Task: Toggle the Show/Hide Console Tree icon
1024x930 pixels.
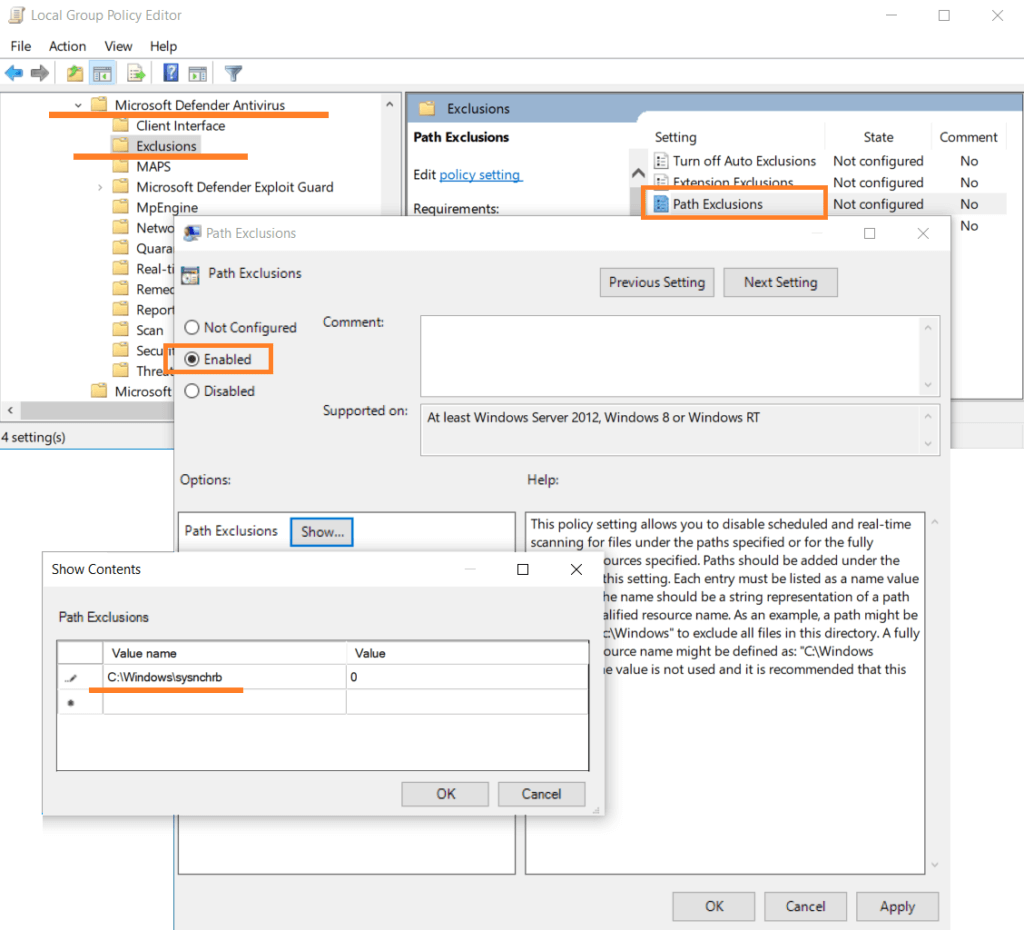Action: [x=102, y=73]
